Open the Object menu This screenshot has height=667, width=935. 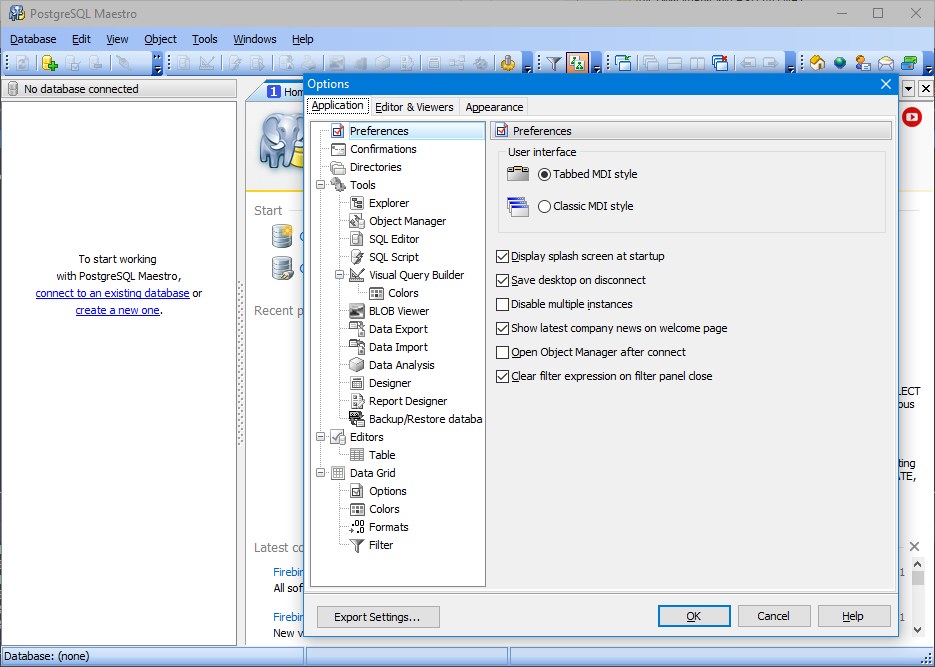[x=160, y=39]
